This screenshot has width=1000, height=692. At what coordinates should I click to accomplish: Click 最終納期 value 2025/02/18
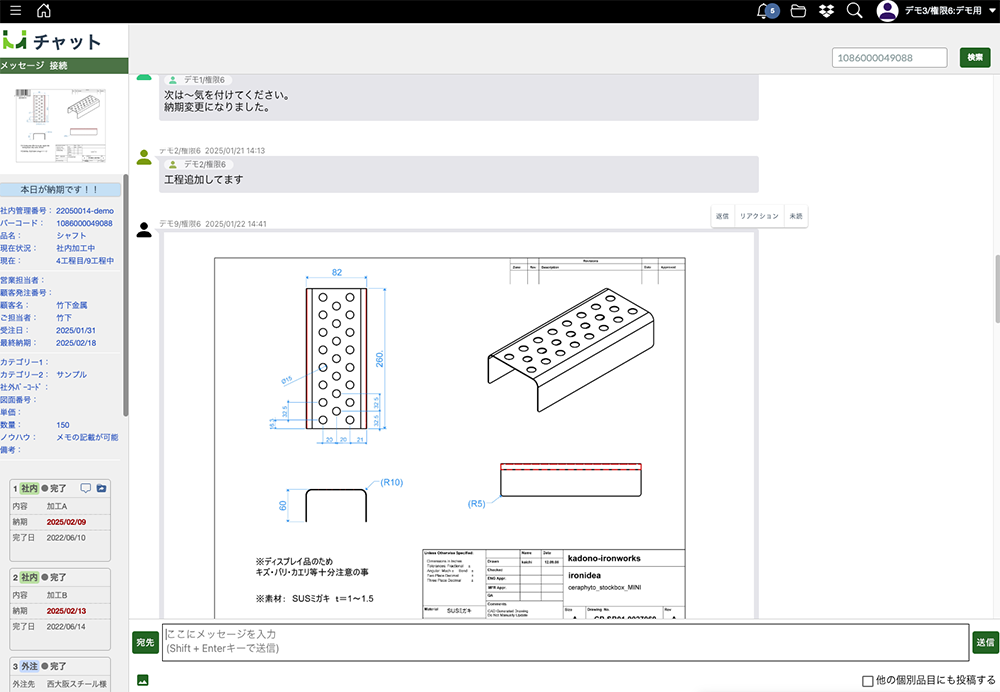point(76,342)
